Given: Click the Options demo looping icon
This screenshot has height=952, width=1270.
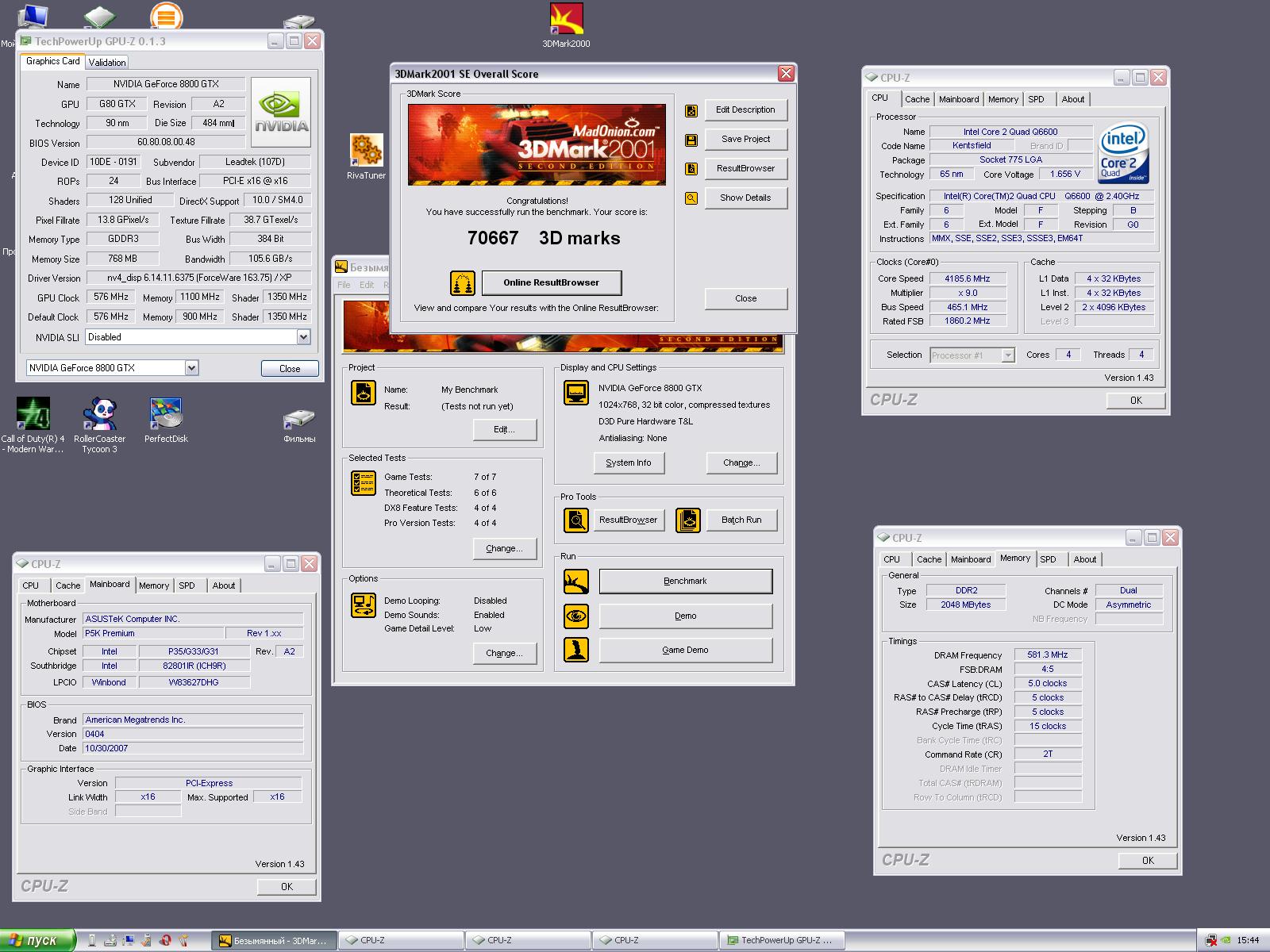Looking at the screenshot, I should (x=364, y=605).
